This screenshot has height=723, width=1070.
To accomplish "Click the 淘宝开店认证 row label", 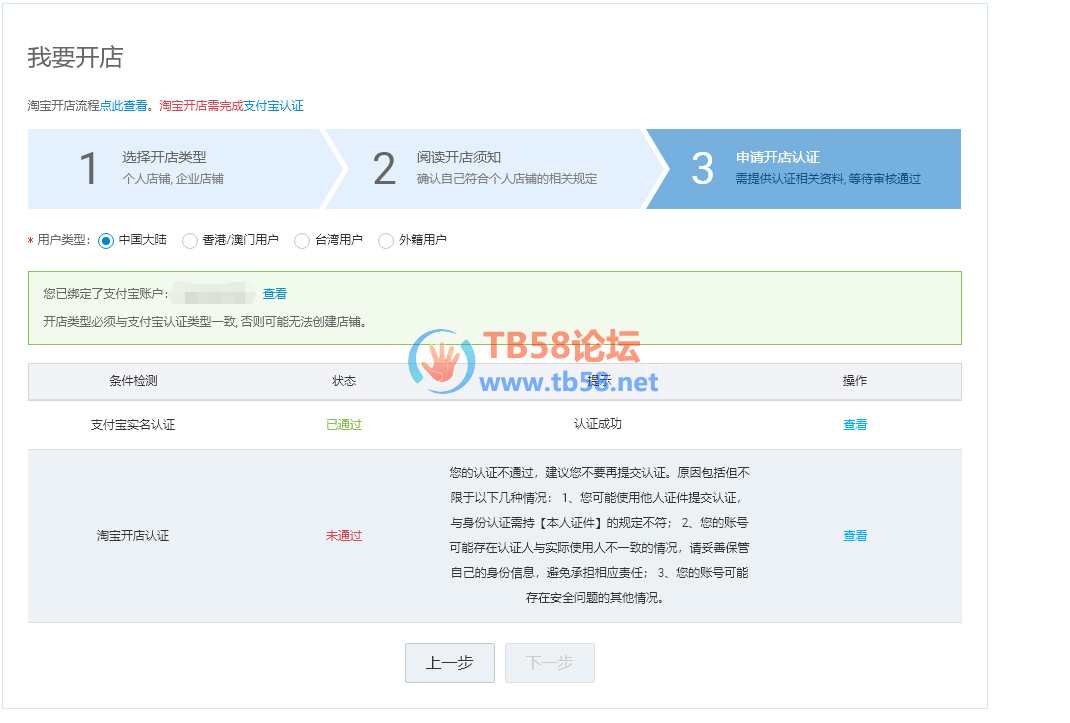I will pyautogui.click(x=133, y=536).
